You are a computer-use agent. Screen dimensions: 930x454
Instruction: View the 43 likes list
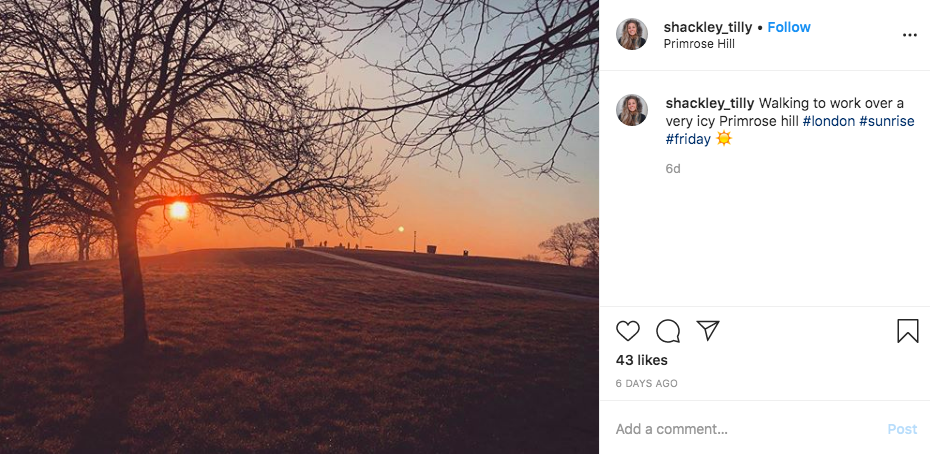[x=642, y=360]
